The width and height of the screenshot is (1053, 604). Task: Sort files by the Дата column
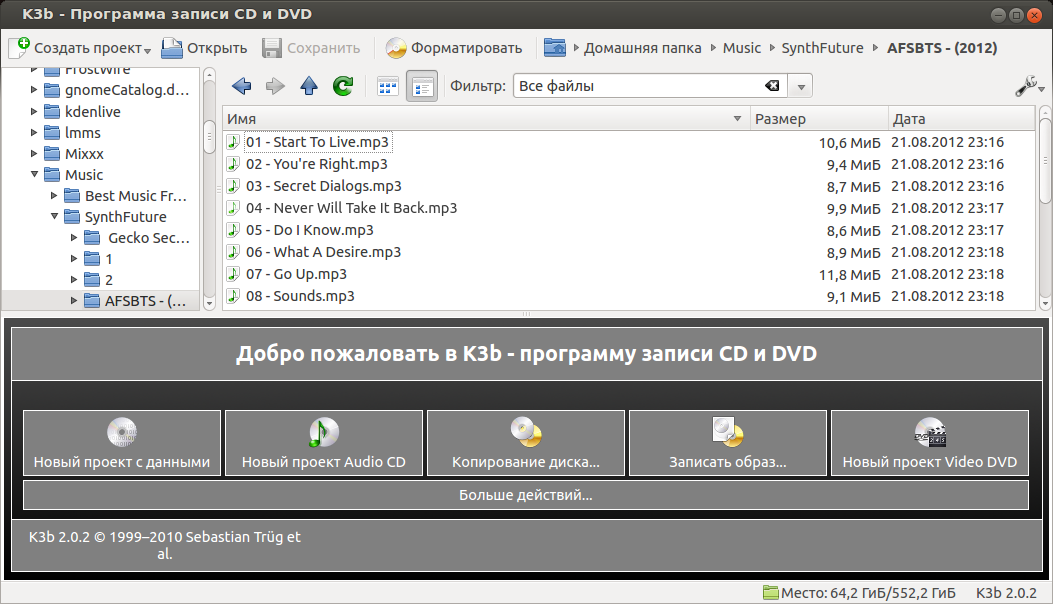tap(961, 119)
